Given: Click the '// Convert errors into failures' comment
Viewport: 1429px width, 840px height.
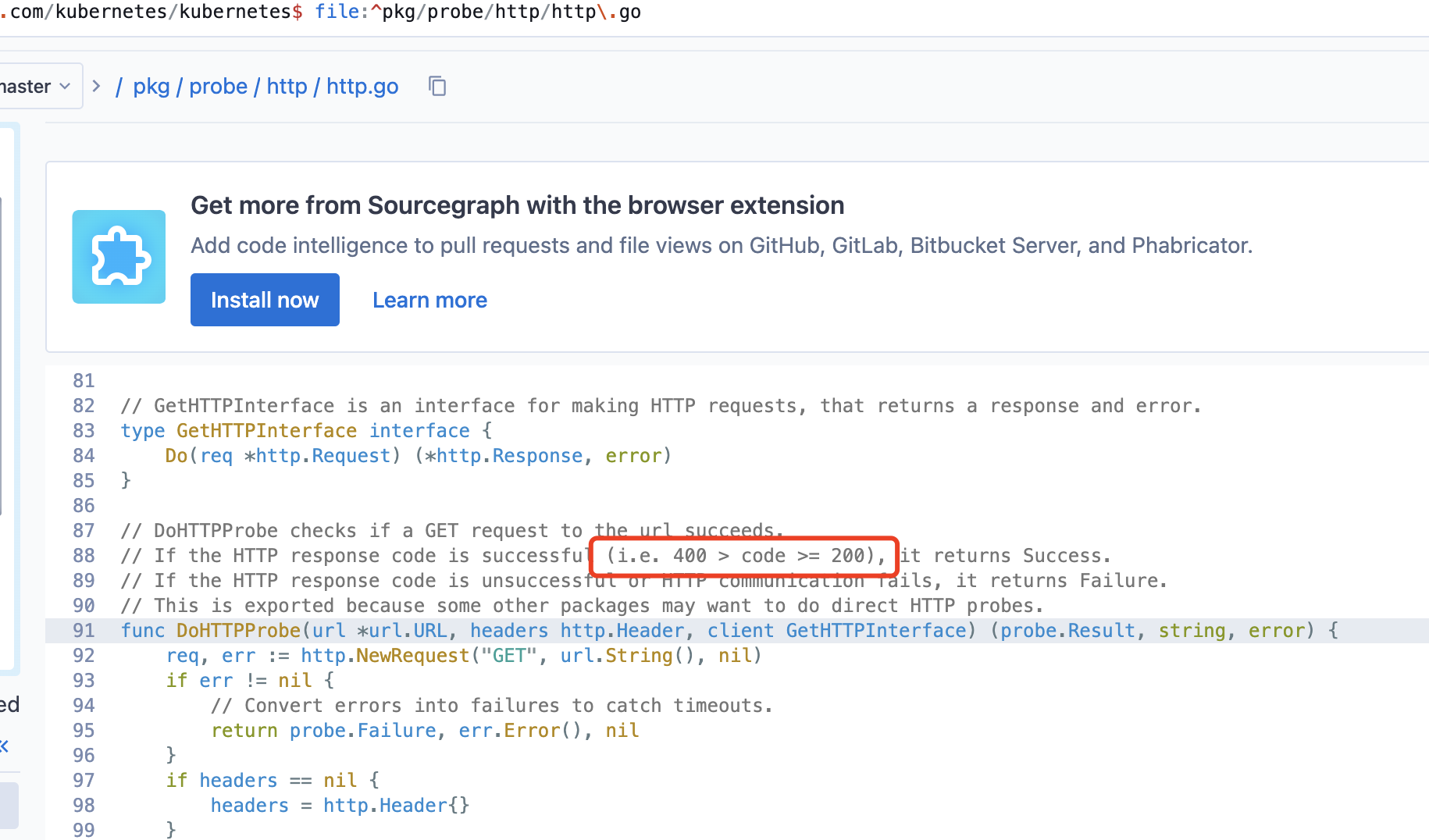Looking at the screenshot, I should coord(492,706).
